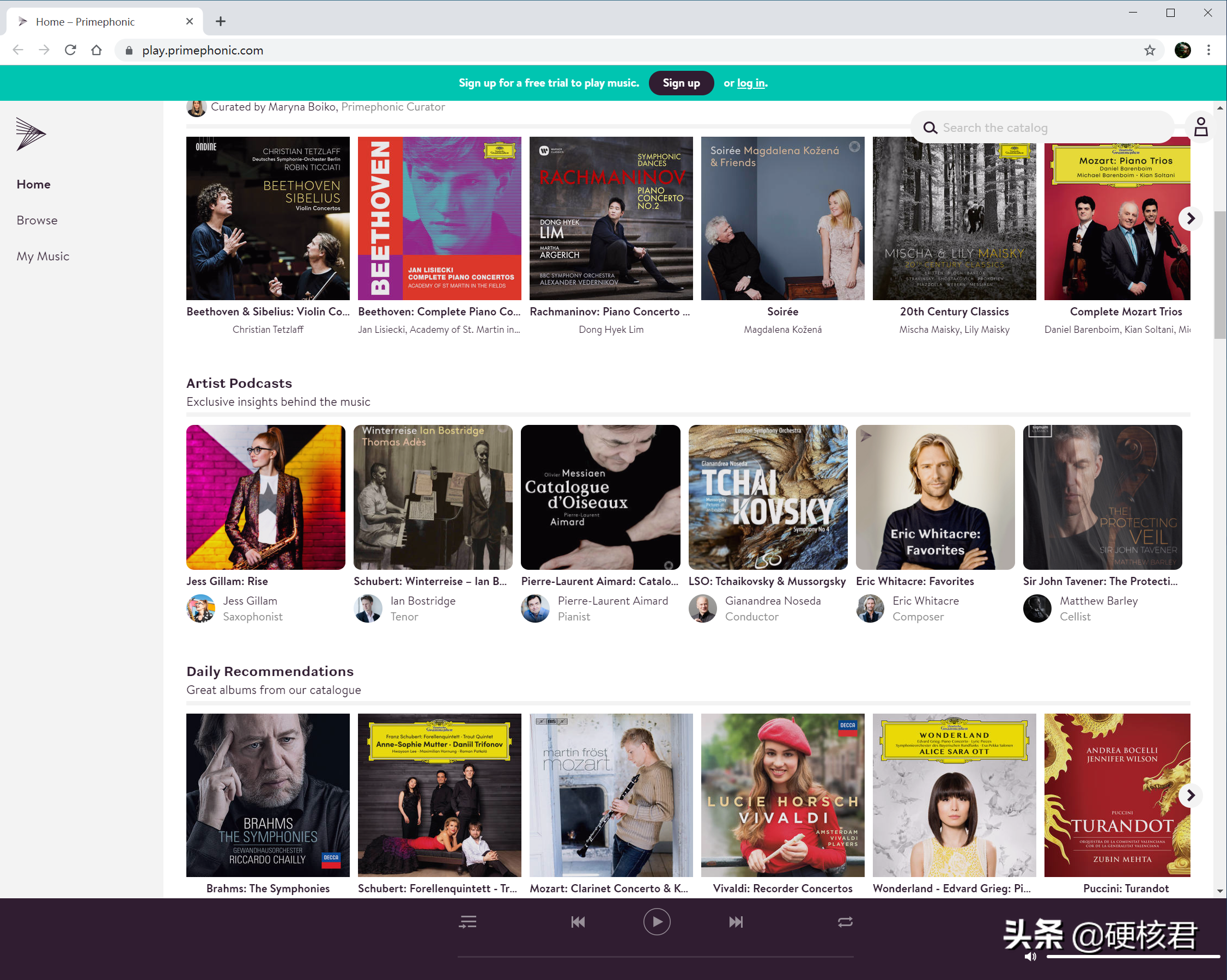Screen dimensions: 1227x980
Task: Open the user account profile icon
Action: [x=1201, y=127]
